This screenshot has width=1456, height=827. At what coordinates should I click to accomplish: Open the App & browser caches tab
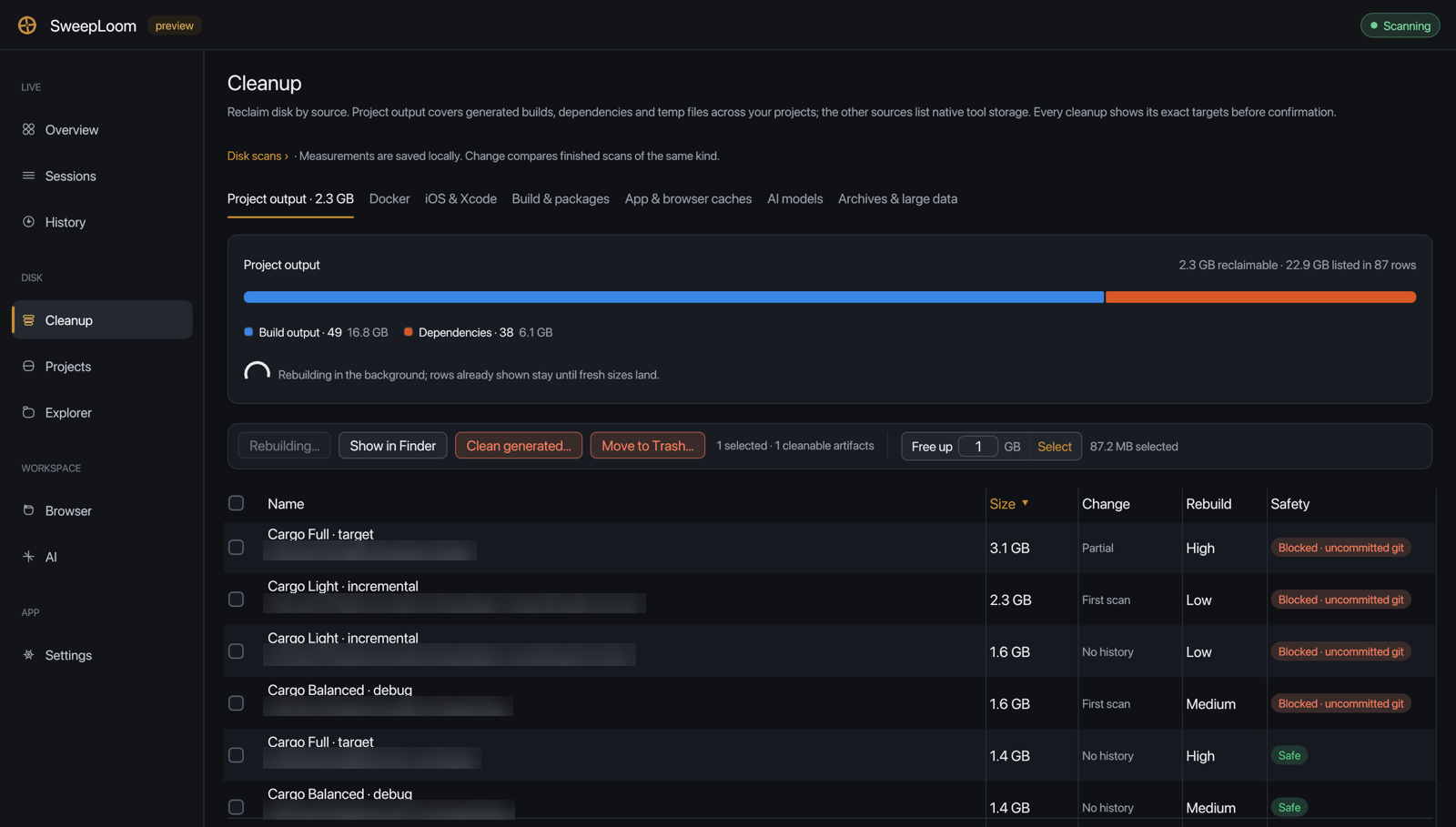pos(688,198)
